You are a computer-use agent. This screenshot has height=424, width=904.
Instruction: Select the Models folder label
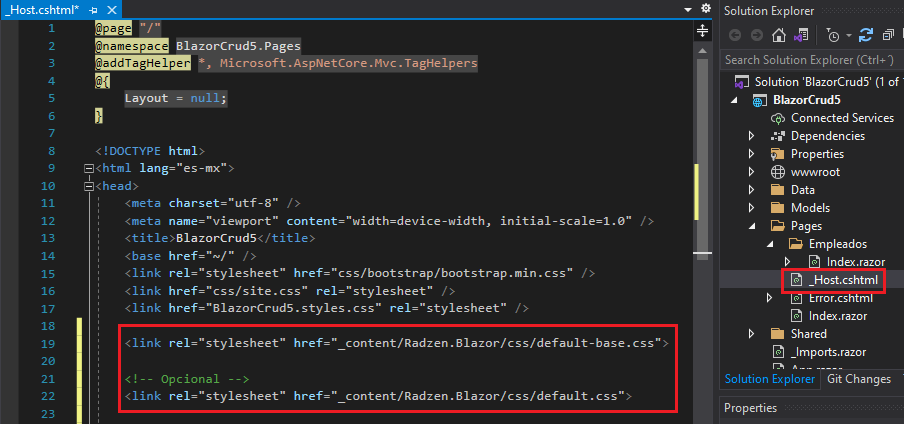[x=810, y=208]
